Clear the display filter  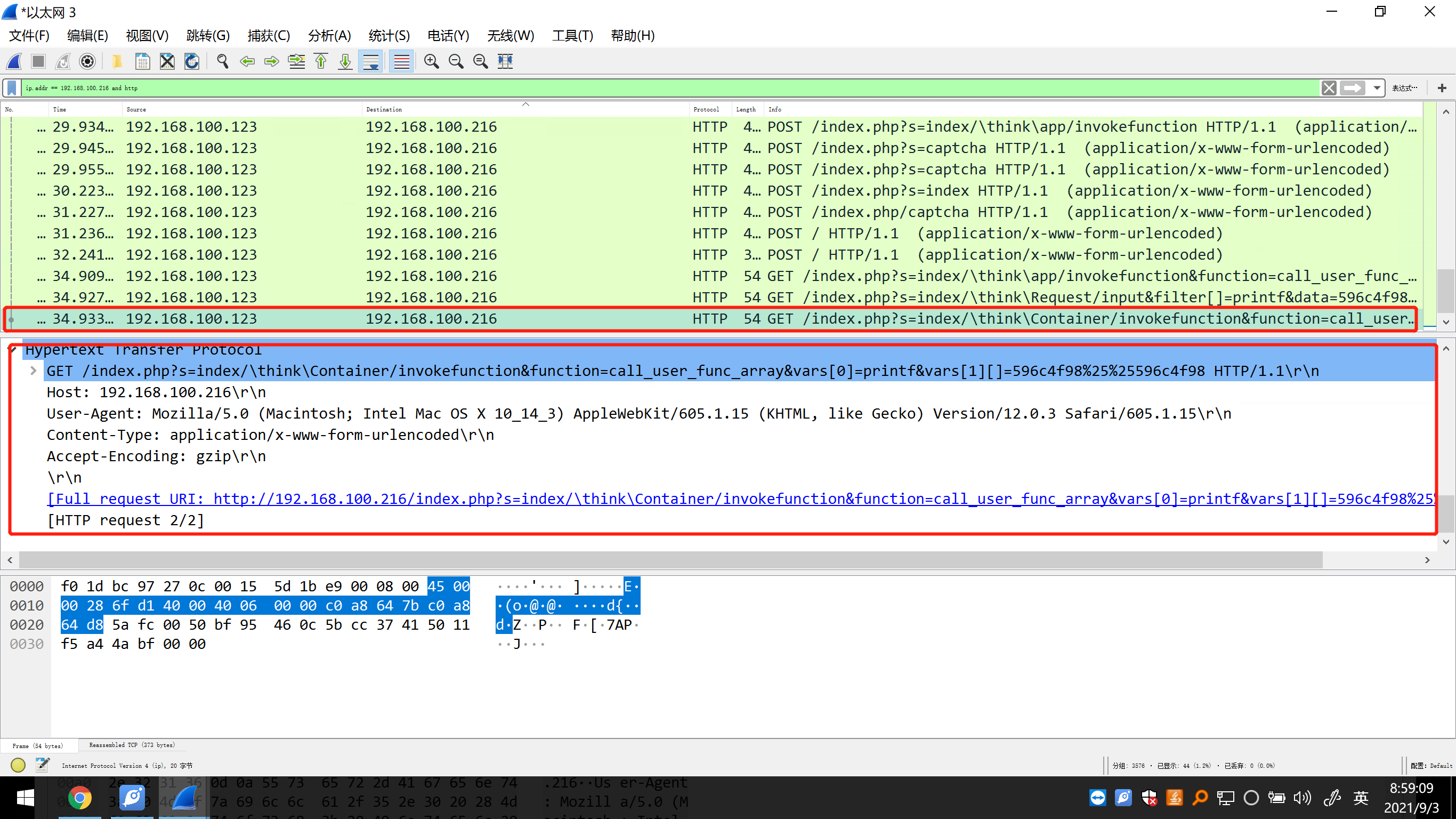(1329, 87)
